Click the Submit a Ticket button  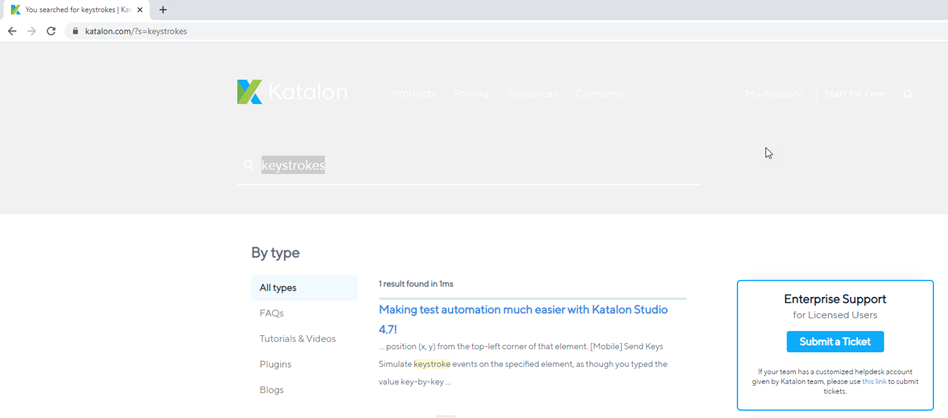coord(835,342)
